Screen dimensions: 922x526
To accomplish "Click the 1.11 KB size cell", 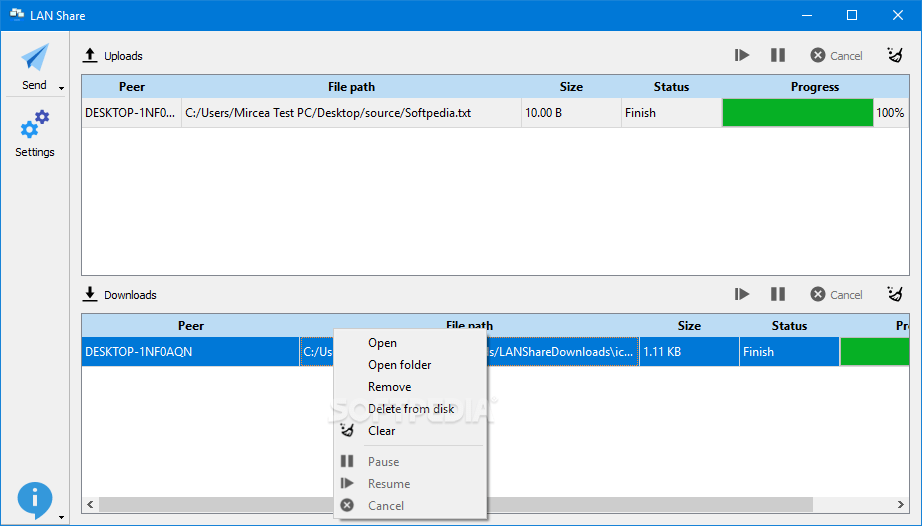I will 689,351.
